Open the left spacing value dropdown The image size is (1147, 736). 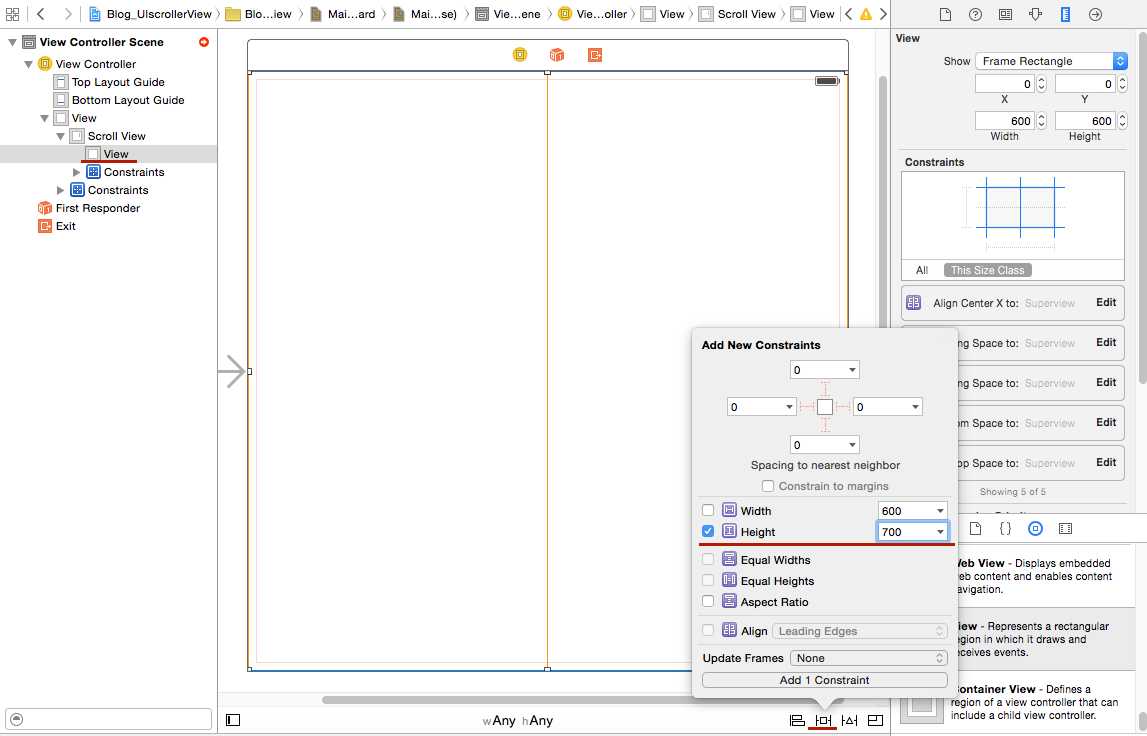[789, 407]
